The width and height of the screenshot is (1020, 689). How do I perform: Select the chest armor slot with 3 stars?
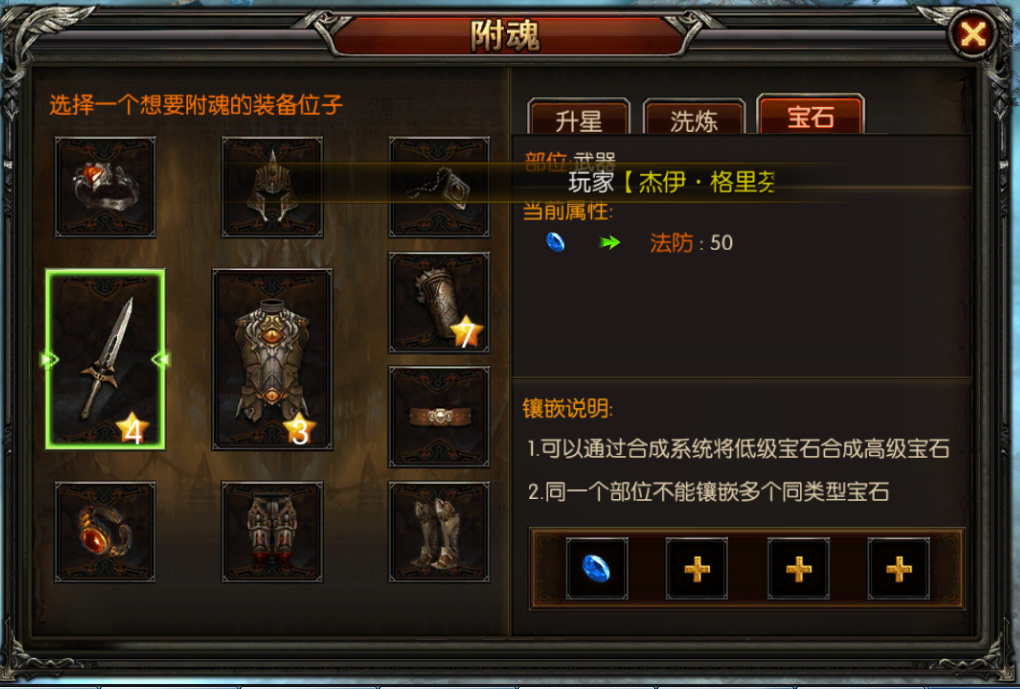click(272, 359)
